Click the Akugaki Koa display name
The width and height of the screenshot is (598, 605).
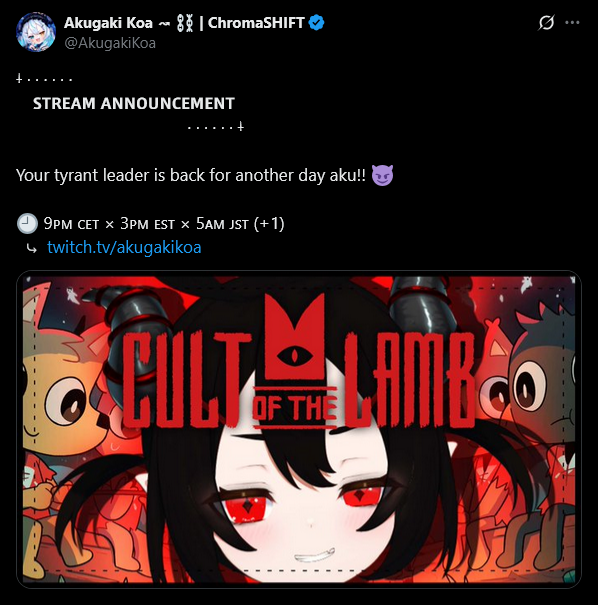pyautogui.click(x=108, y=23)
